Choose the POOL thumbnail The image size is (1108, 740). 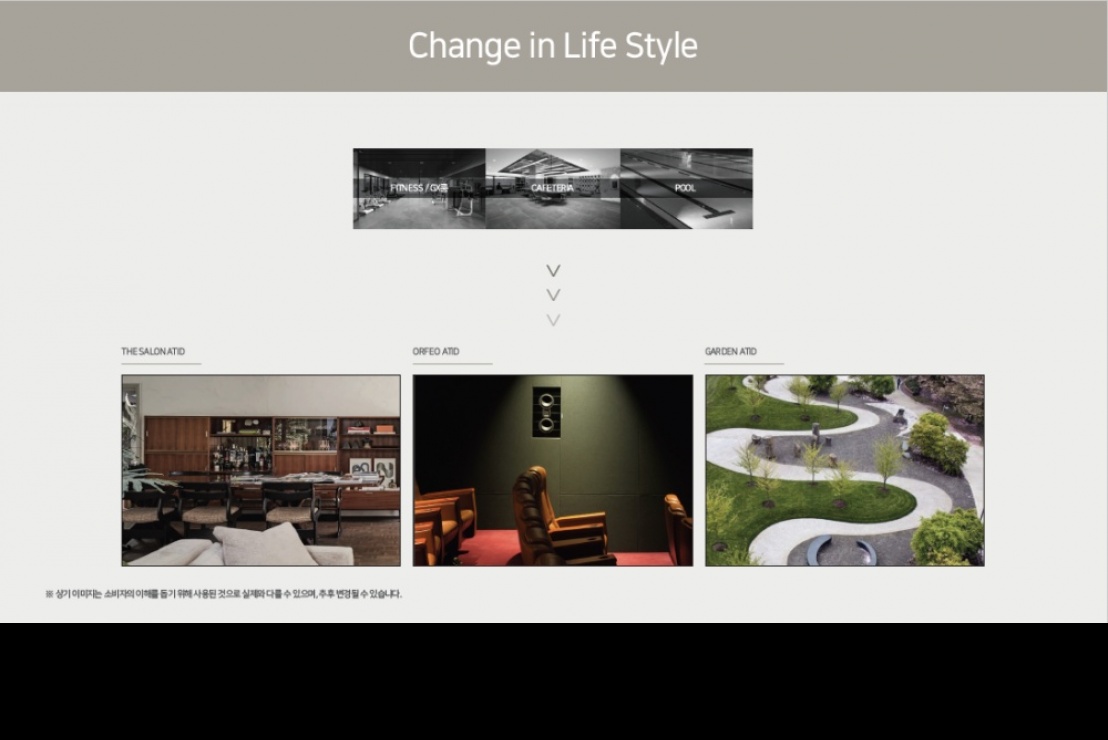click(x=686, y=188)
